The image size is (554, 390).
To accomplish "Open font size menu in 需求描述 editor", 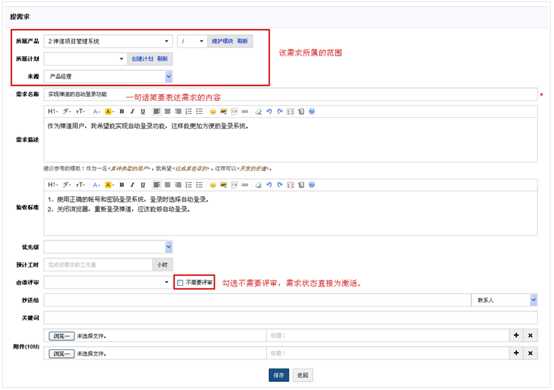I will coord(80,111).
